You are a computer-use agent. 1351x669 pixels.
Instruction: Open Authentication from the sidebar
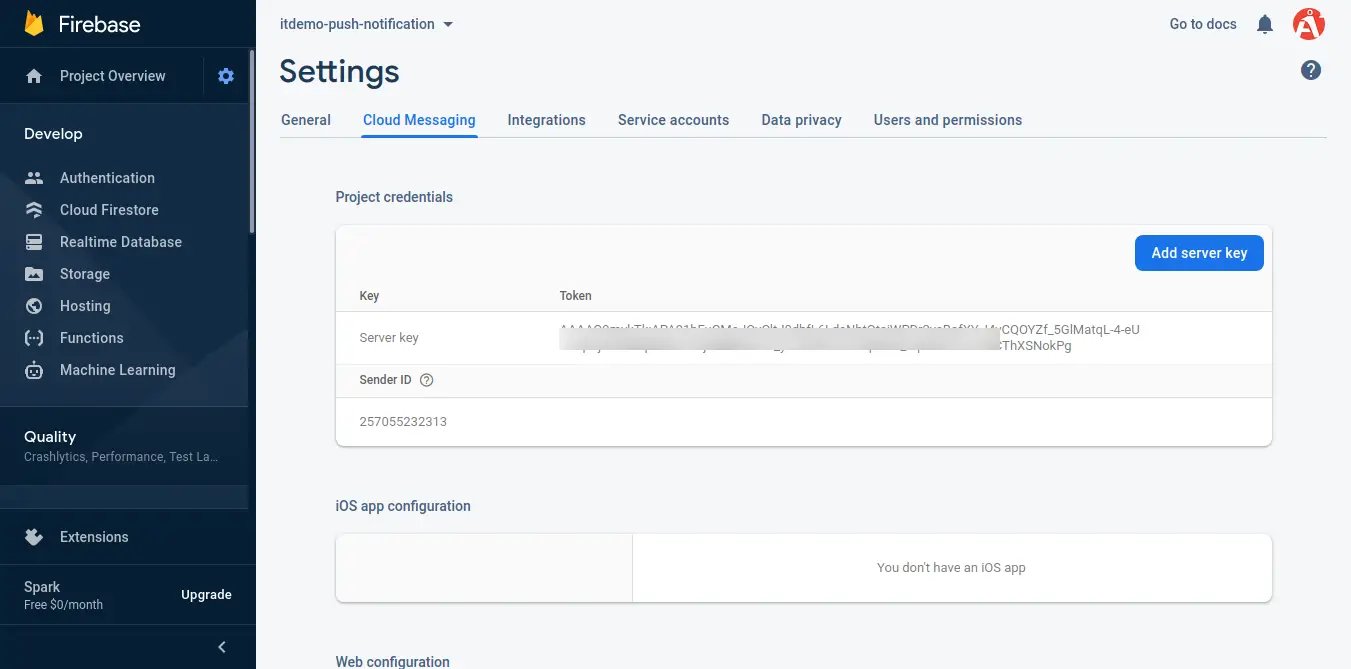[x=107, y=178]
